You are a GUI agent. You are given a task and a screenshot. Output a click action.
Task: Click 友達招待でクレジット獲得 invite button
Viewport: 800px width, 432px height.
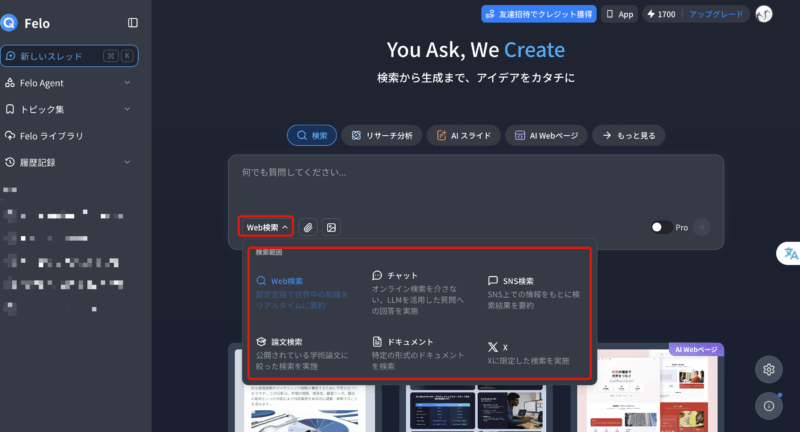539,14
